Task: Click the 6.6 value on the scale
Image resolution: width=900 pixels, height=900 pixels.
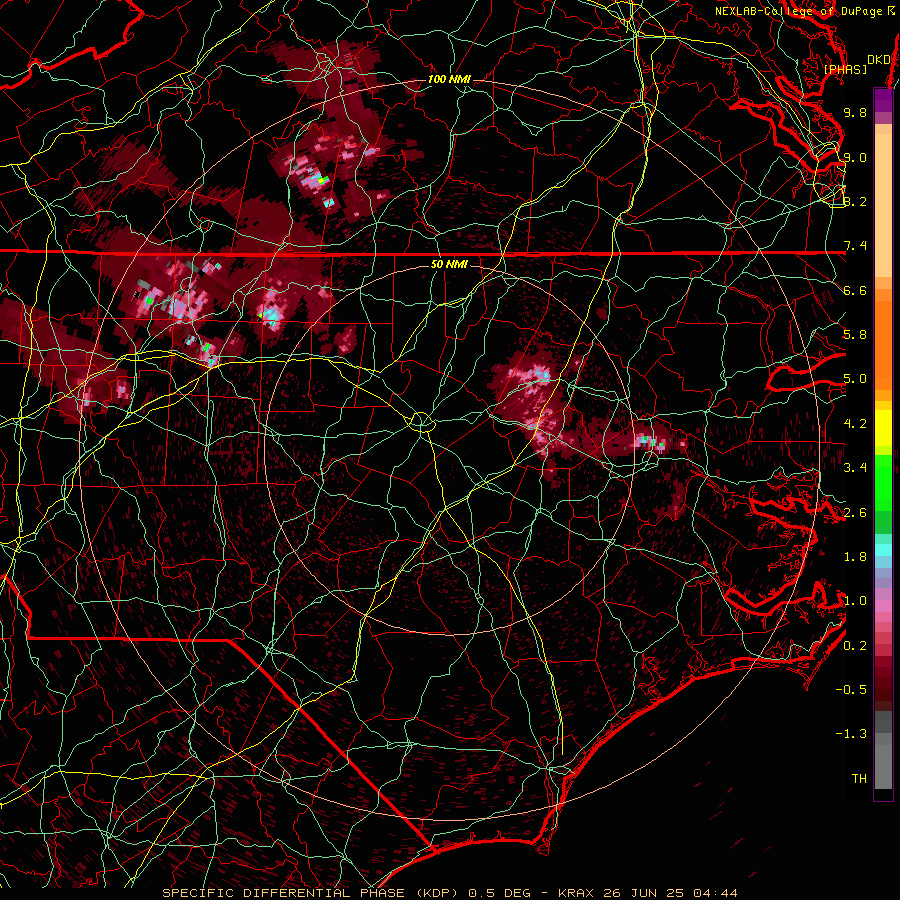Action: [855, 290]
